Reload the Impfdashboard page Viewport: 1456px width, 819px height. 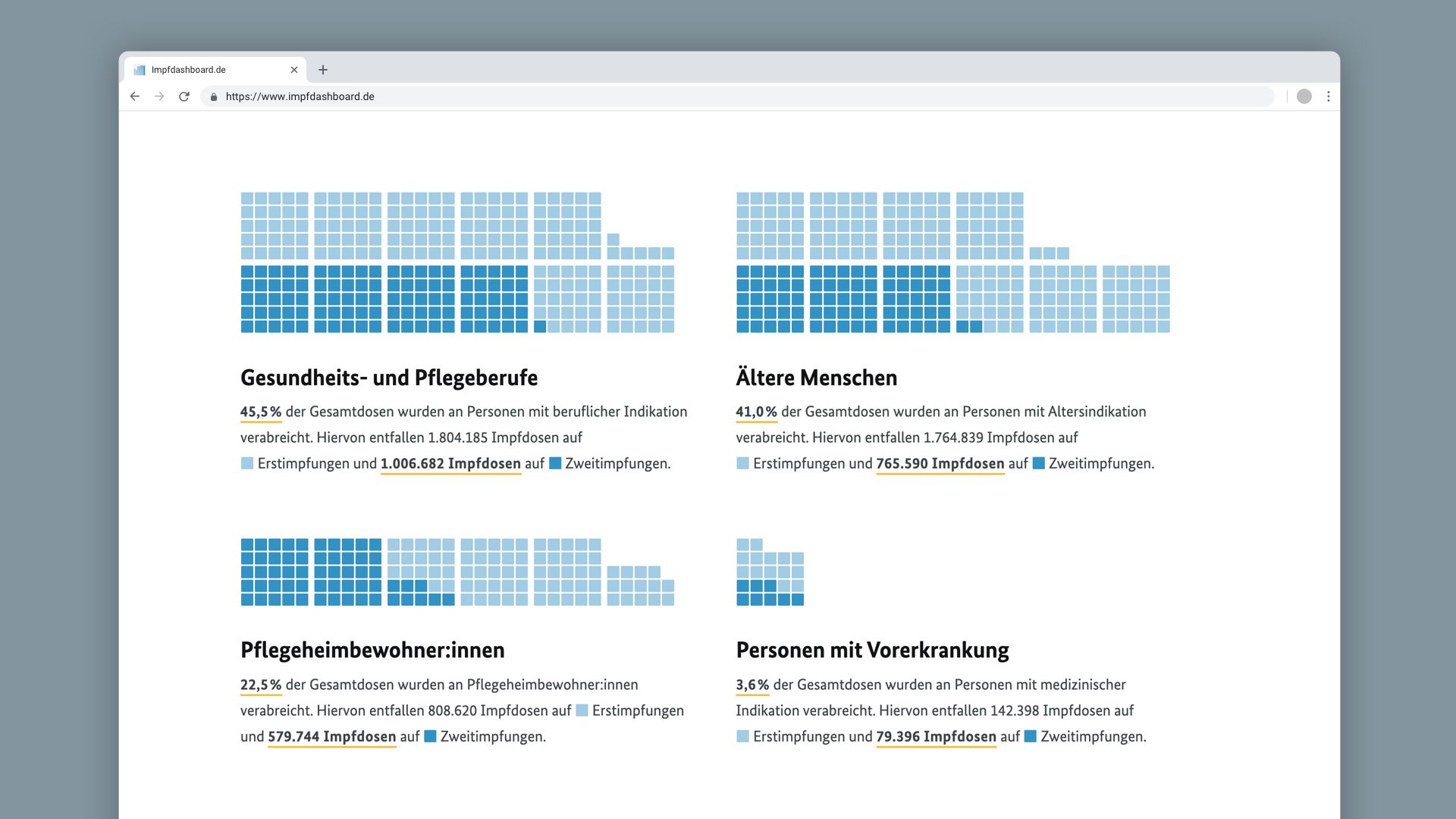click(184, 96)
